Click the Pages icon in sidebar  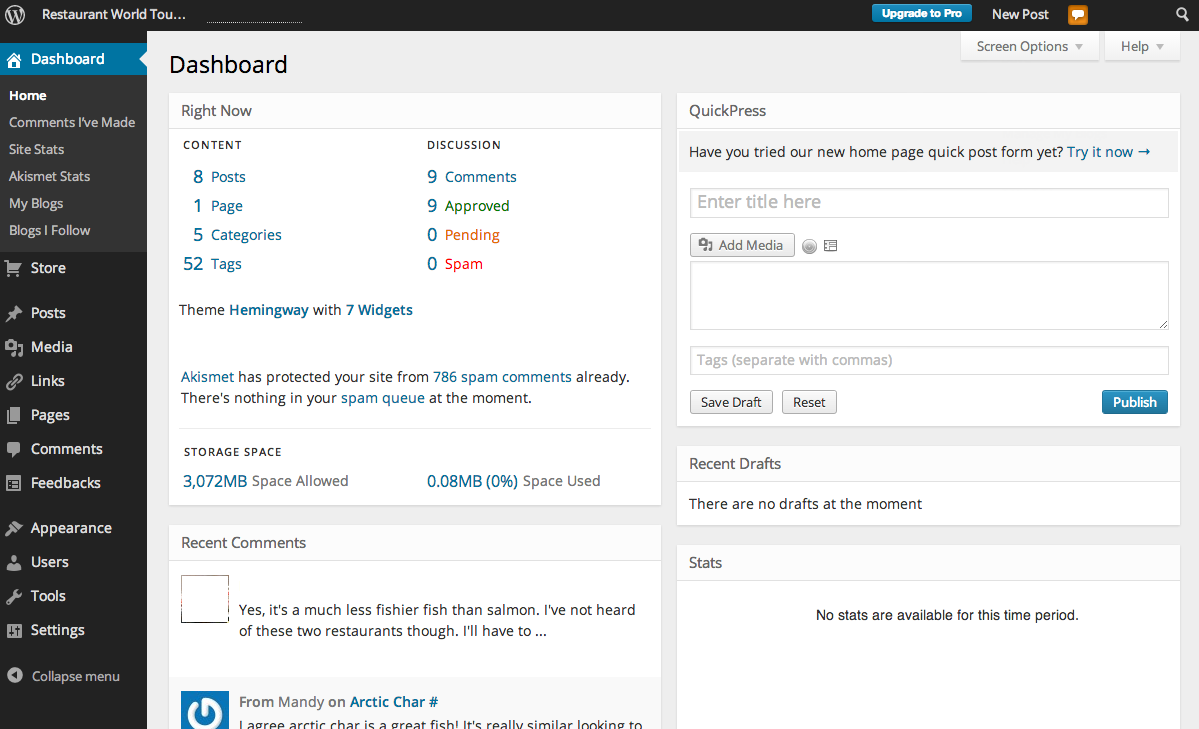(x=14, y=415)
